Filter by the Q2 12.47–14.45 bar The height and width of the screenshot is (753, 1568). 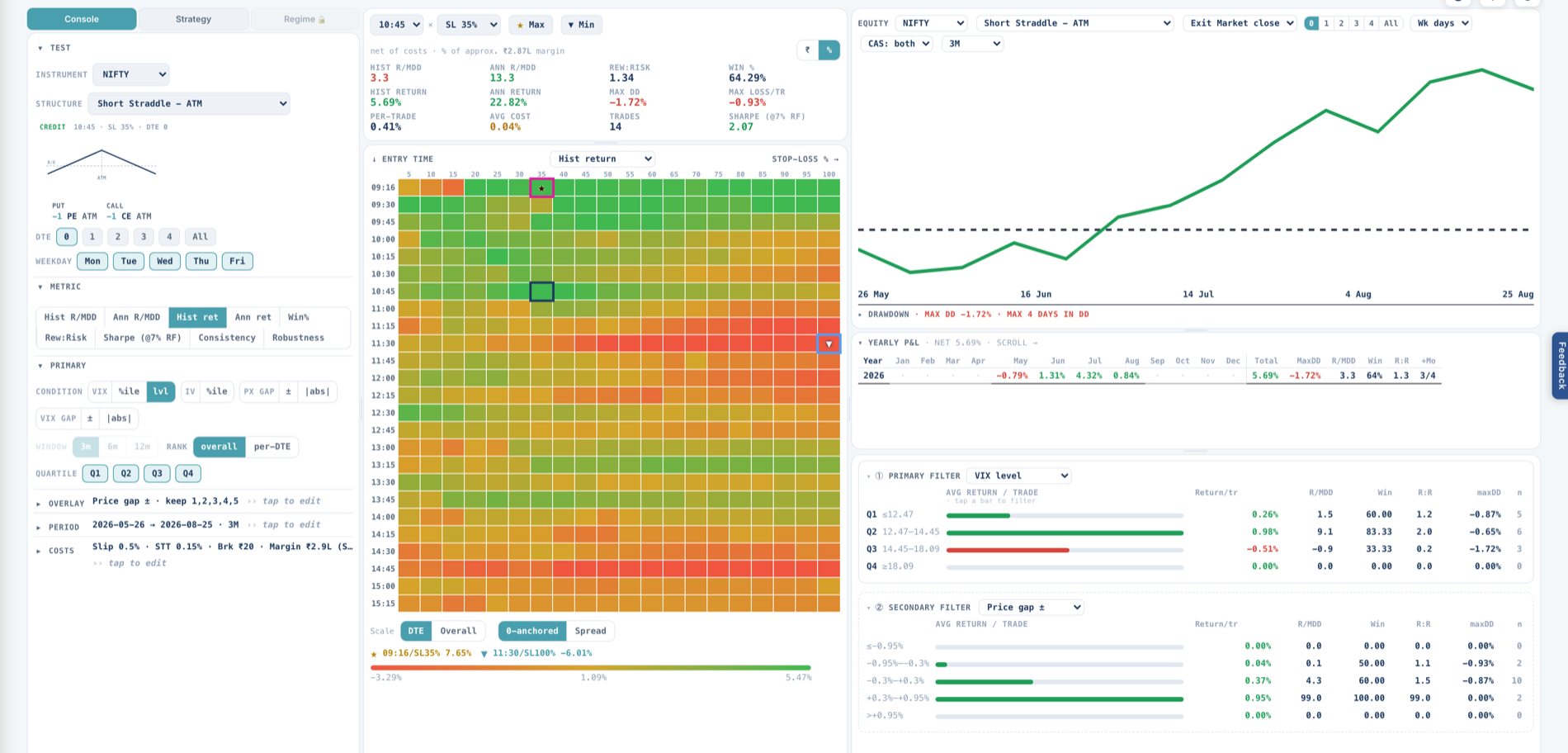pyautogui.click(x=1065, y=533)
